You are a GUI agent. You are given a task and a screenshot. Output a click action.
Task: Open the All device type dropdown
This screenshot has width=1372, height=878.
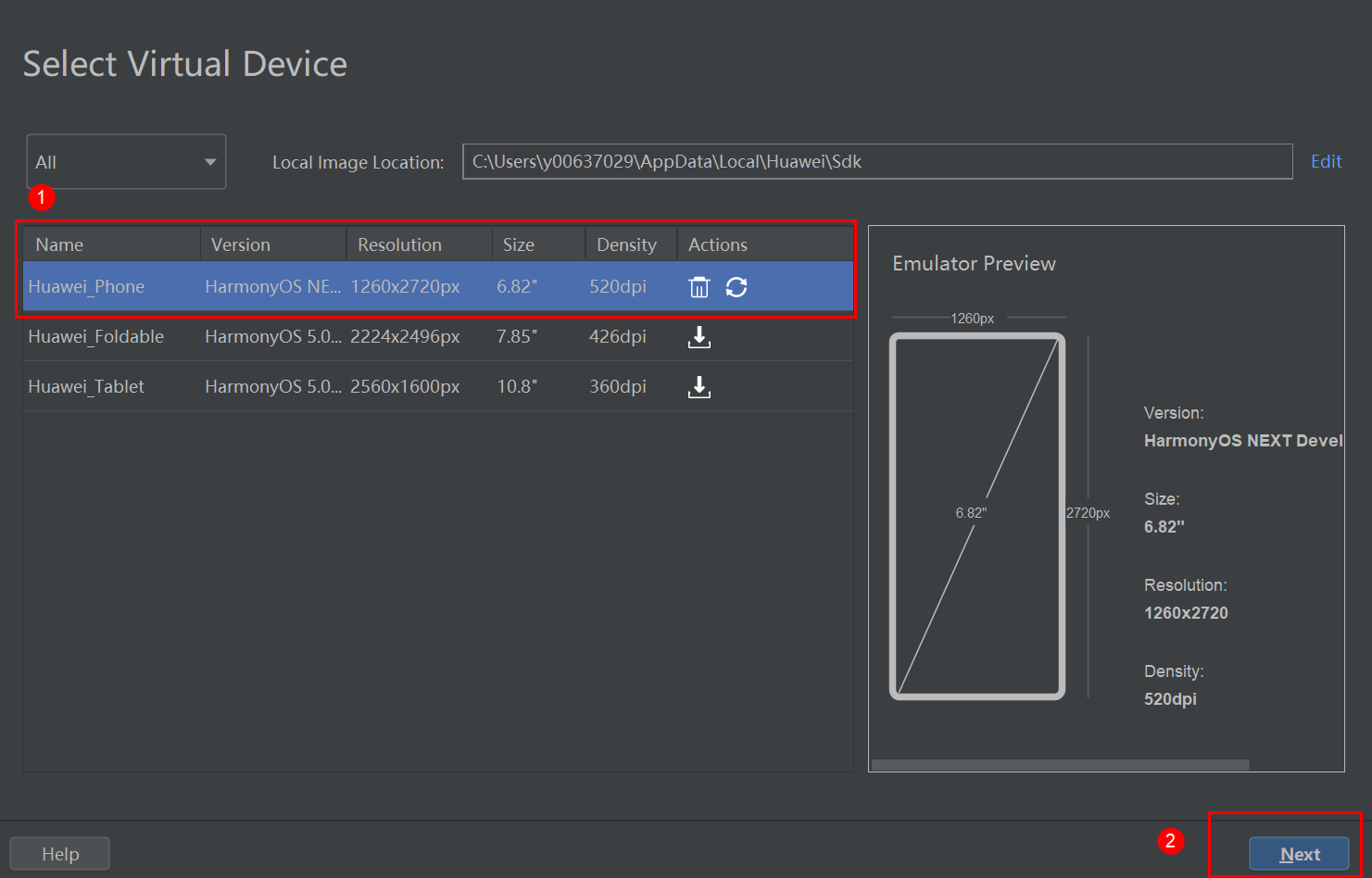tap(126, 162)
